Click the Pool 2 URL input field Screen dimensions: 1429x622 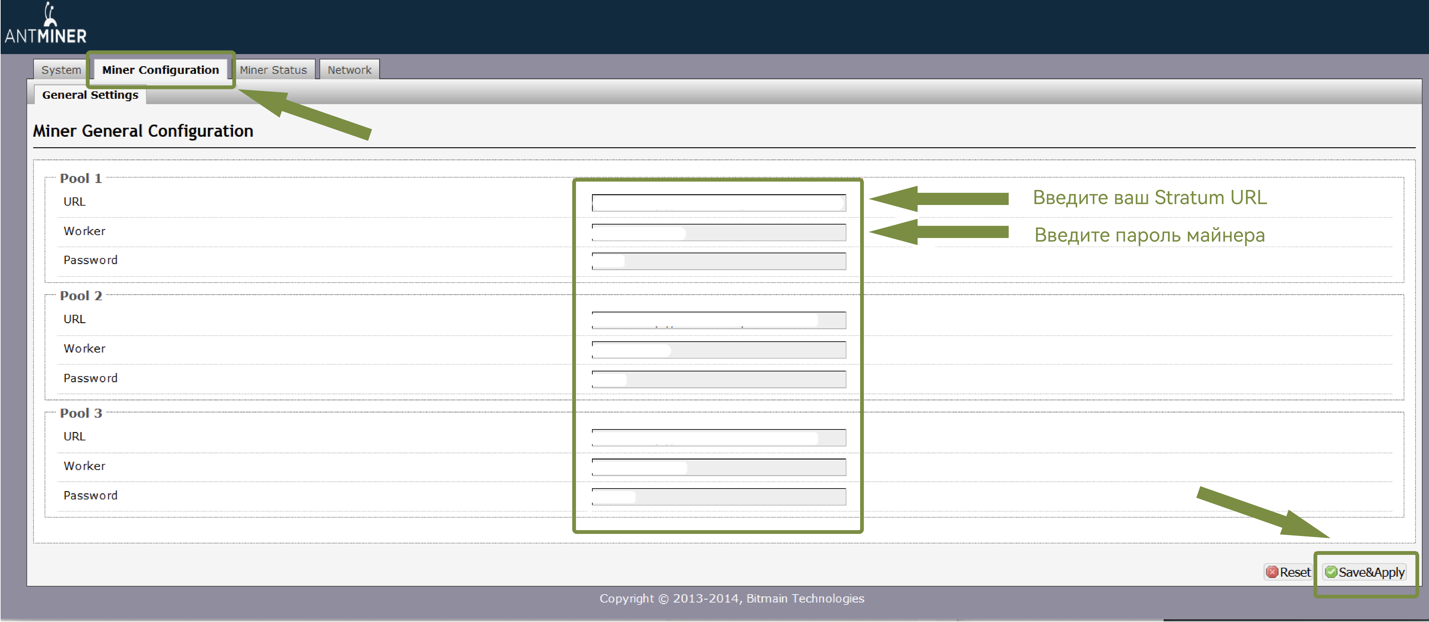719,320
